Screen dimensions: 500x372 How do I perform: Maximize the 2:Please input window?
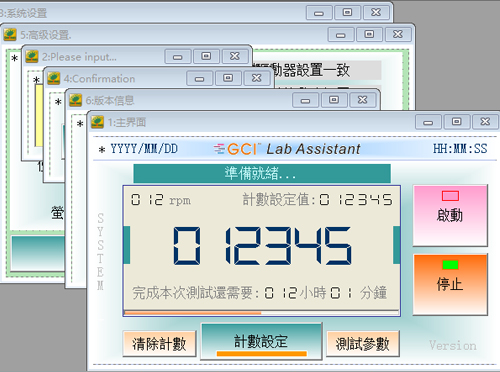tap(206, 56)
